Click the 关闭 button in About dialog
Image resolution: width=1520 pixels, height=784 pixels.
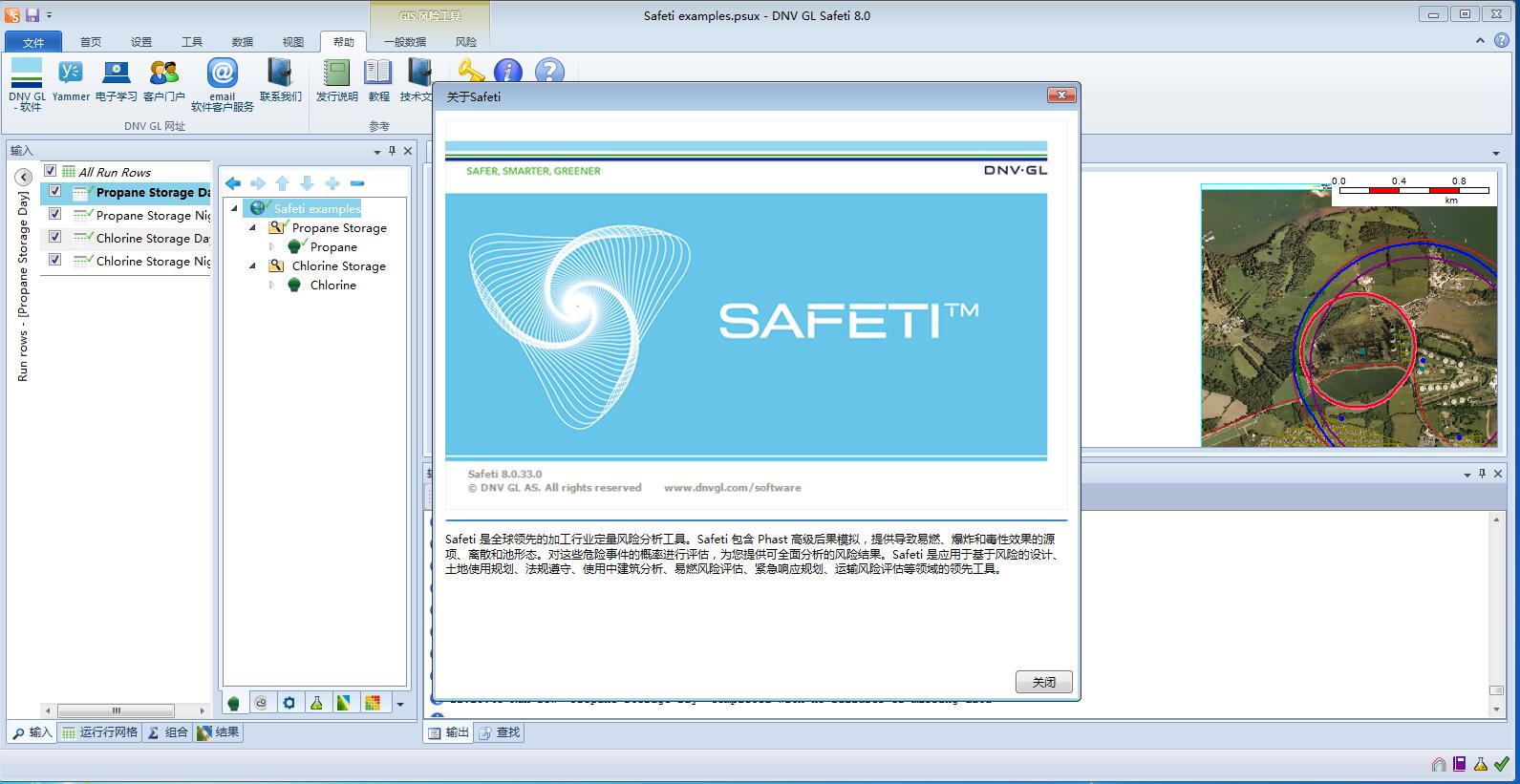click(x=1044, y=682)
